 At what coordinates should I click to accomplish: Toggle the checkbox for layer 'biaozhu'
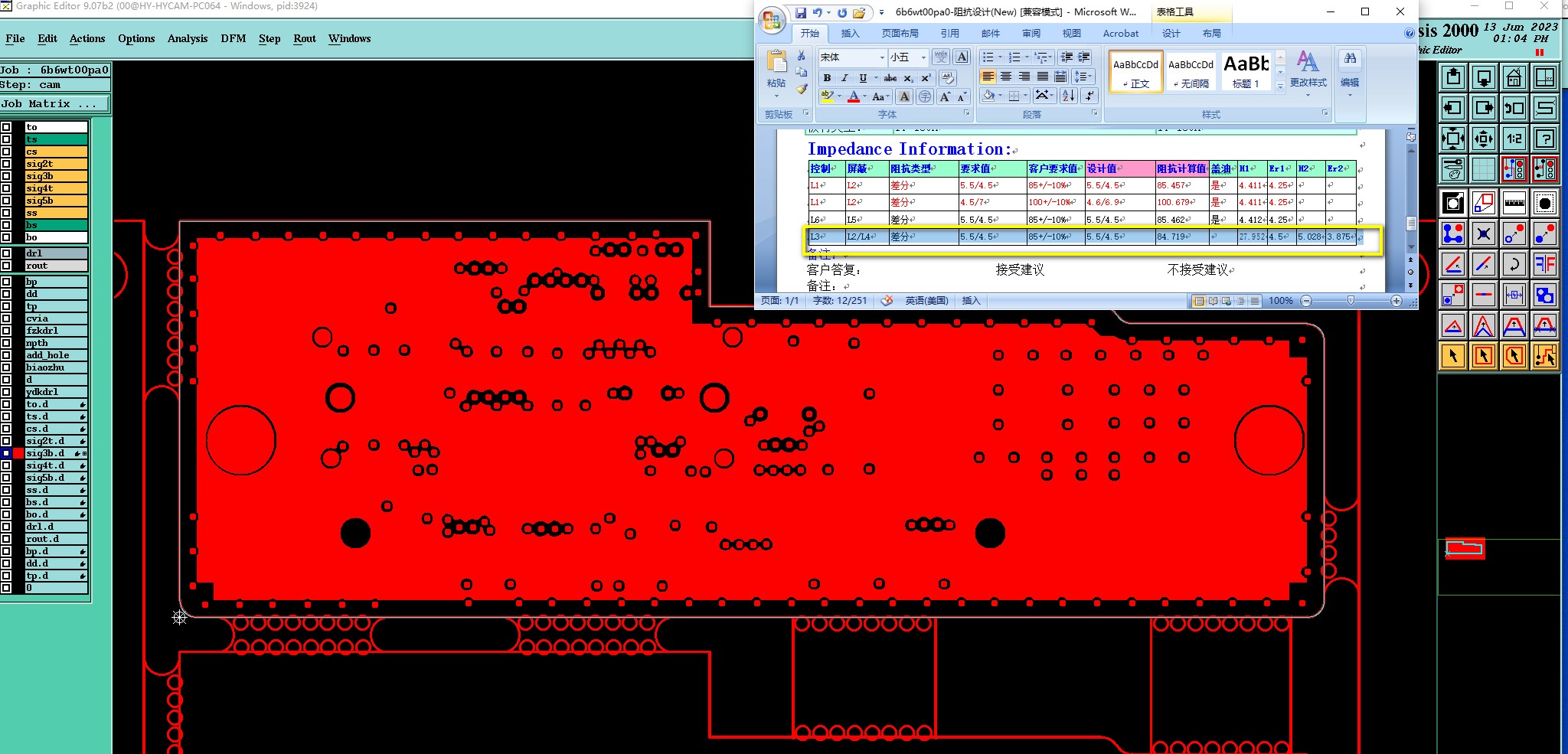pos(6,367)
